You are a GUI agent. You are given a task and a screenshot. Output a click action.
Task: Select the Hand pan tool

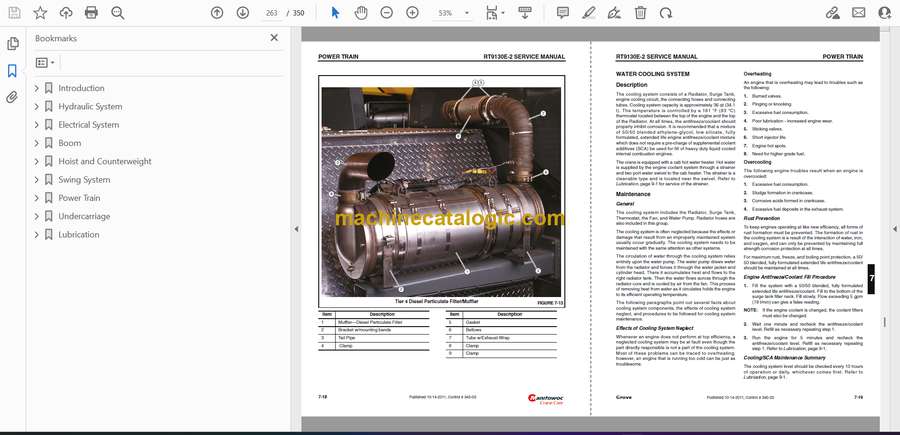click(x=361, y=13)
